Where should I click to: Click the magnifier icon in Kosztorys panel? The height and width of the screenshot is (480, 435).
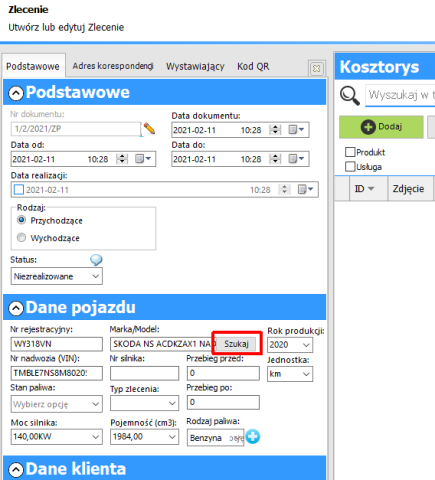[350, 96]
